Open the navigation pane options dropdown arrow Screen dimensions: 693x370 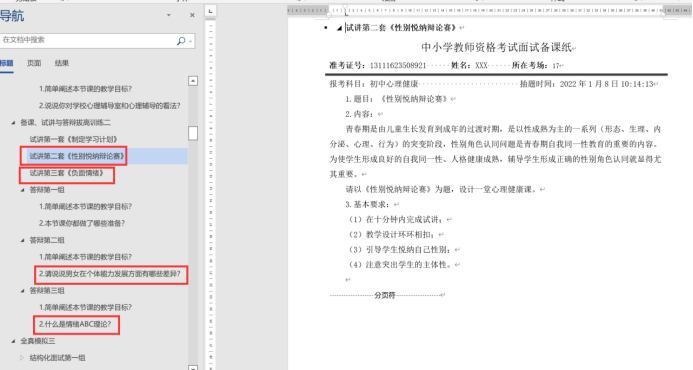click(168, 15)
